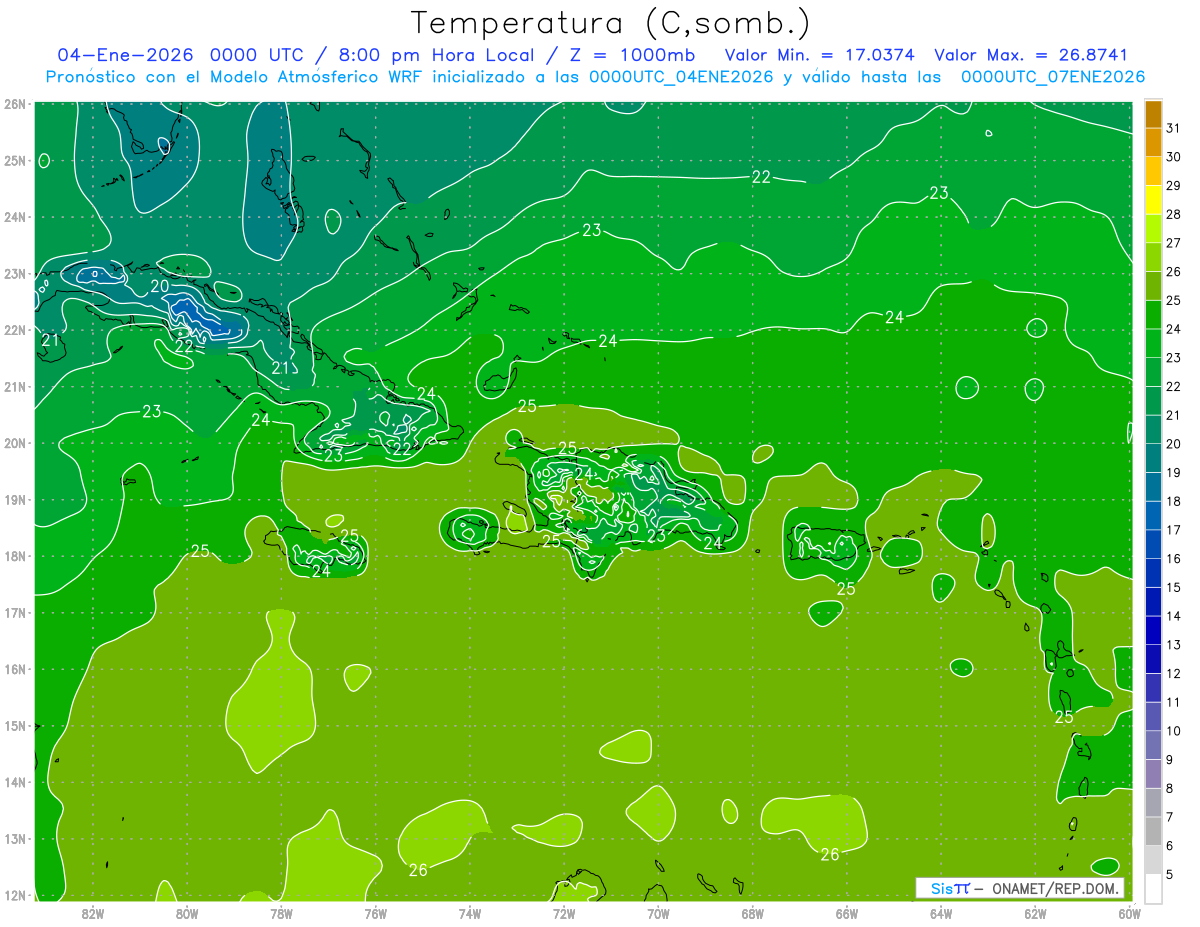This screenshot has width=1200, height=927.
Task: Click the contour label 20 over Cuba
Action: tap(160, 287)
